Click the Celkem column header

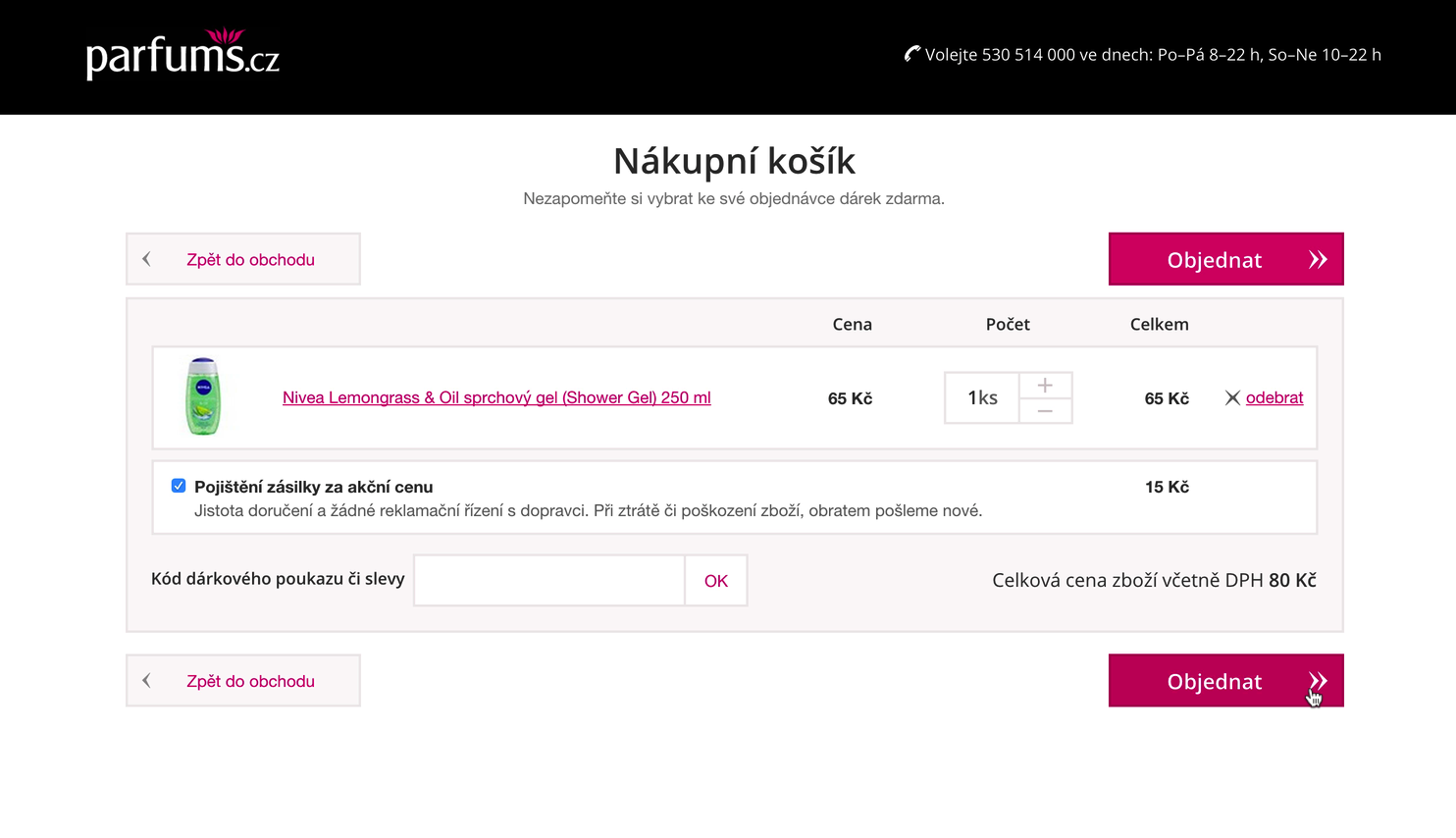click(x=1159, y=324)
